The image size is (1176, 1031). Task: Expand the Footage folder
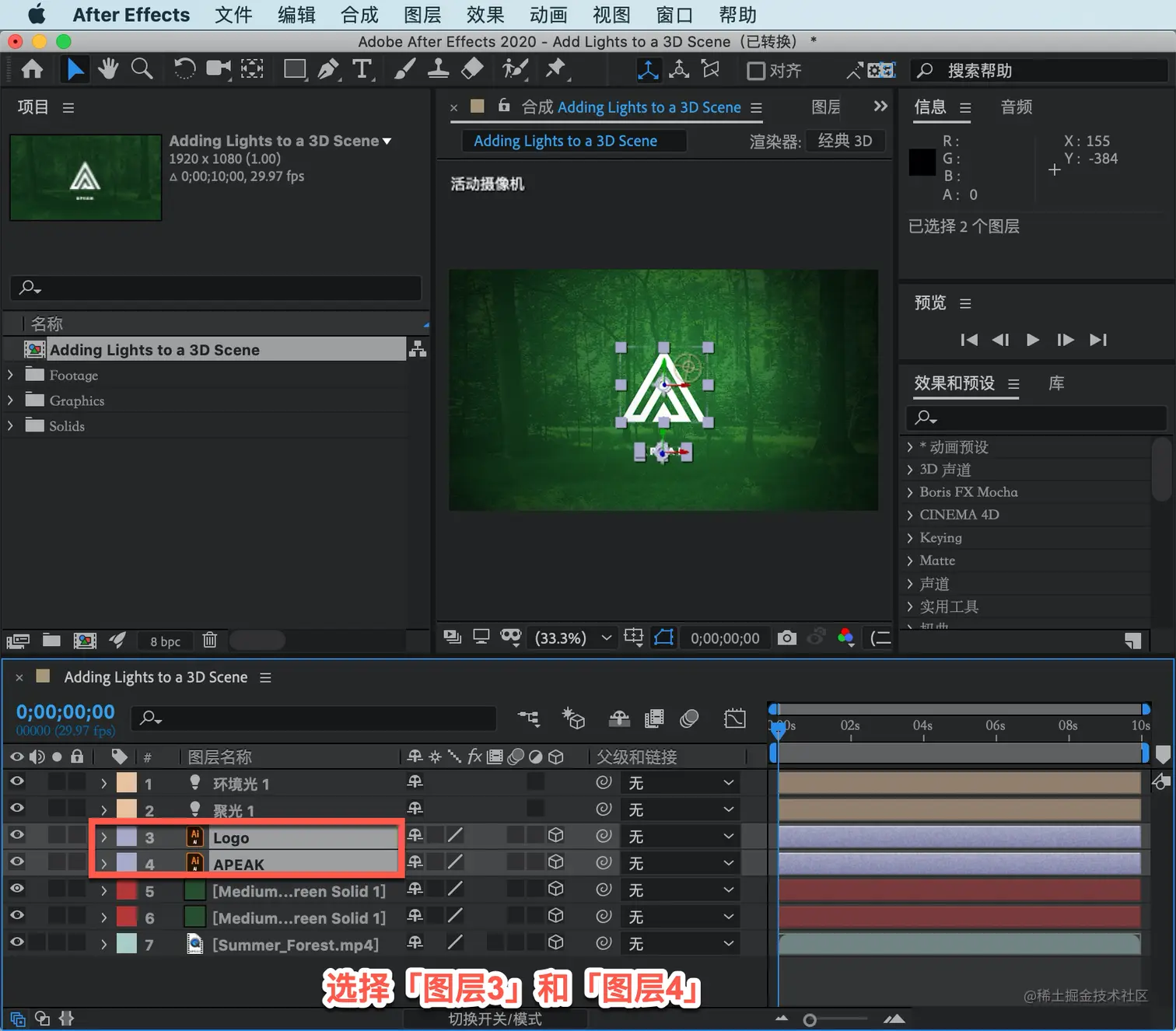click(x=10, y=375)
